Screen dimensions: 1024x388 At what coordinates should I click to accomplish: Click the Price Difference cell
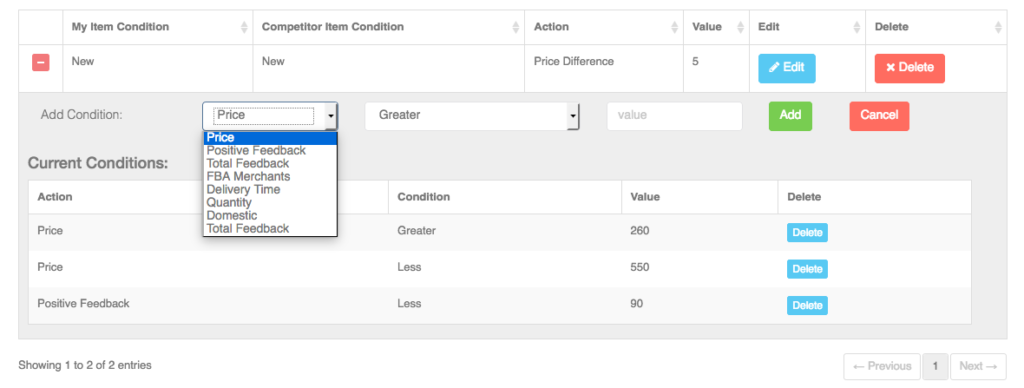(604, 68)
